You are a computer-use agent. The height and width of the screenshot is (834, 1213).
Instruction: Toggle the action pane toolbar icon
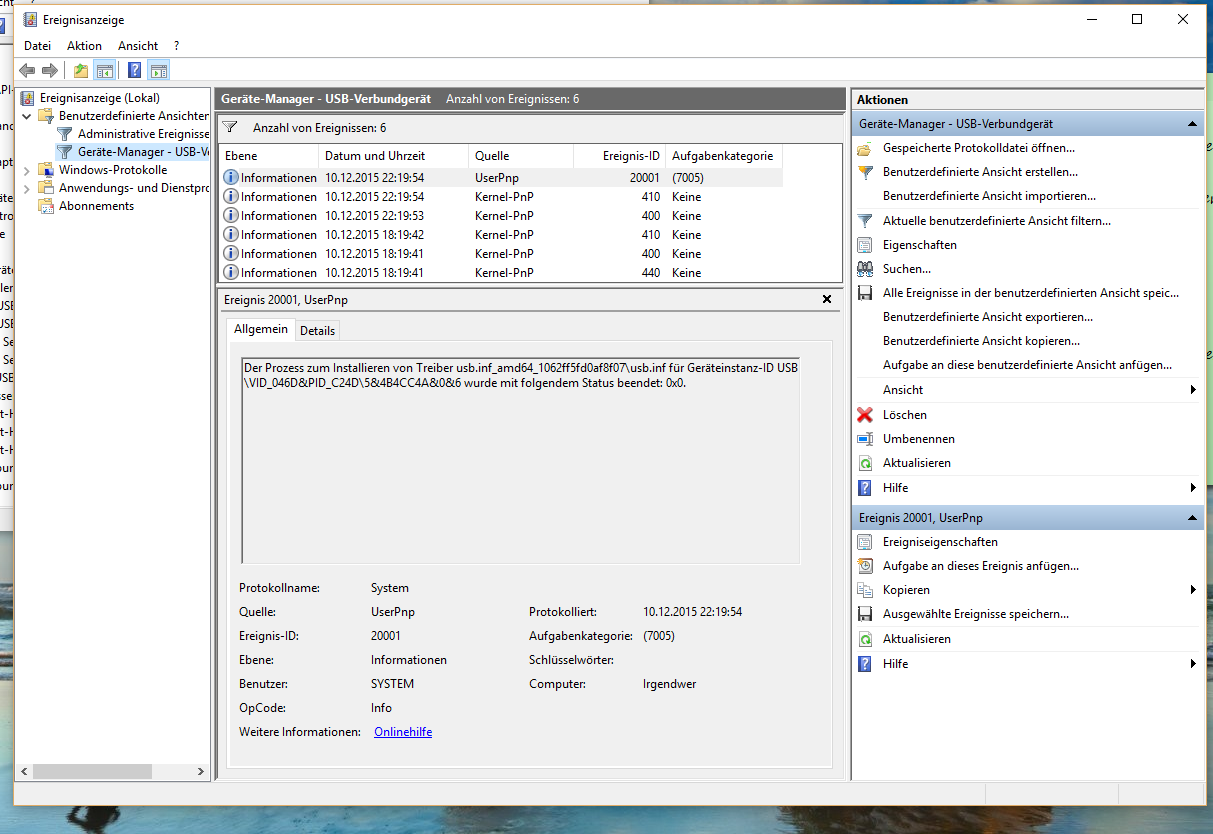pyautogui.click(x=158, y=70)
